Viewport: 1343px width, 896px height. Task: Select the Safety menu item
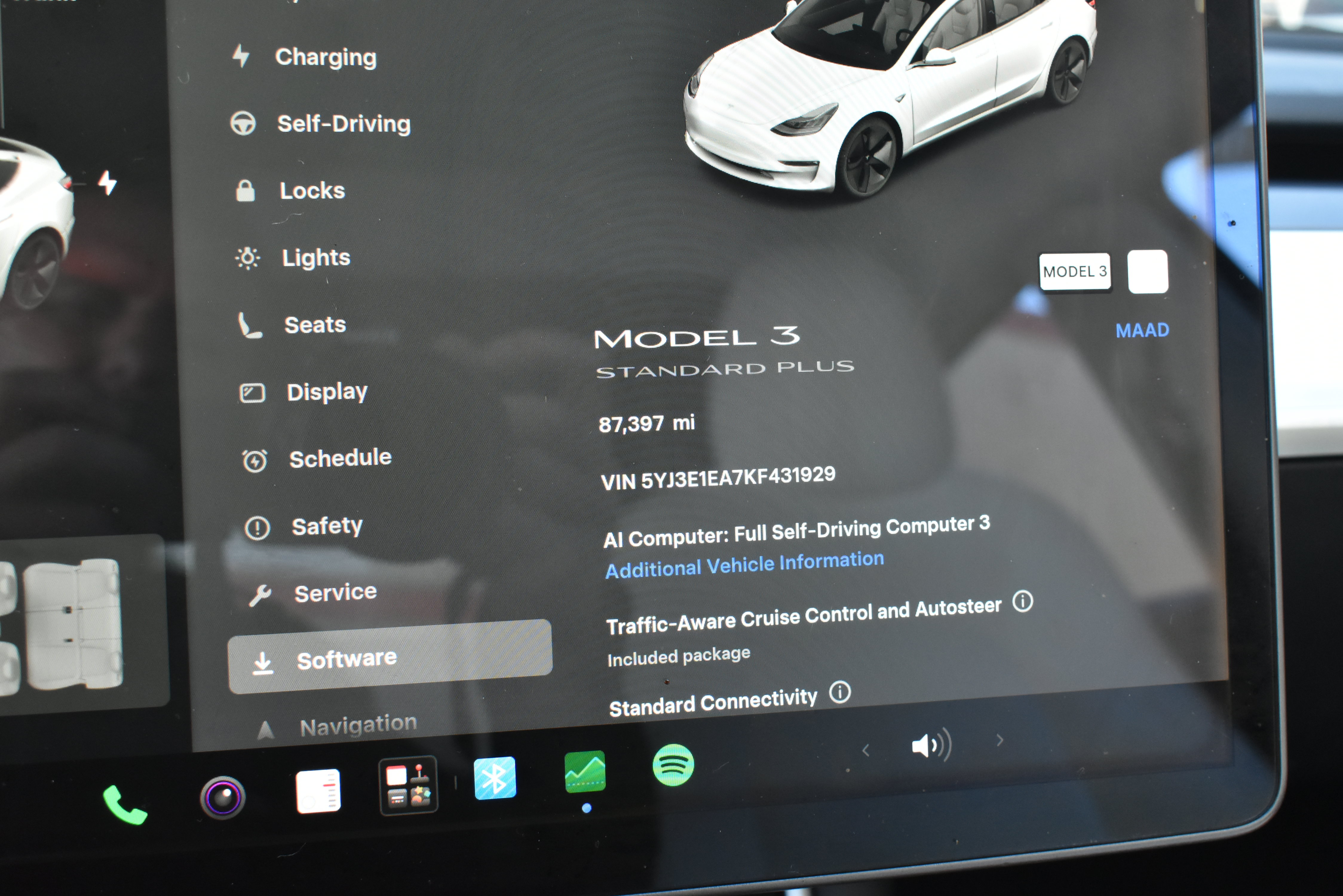(304, 526)
